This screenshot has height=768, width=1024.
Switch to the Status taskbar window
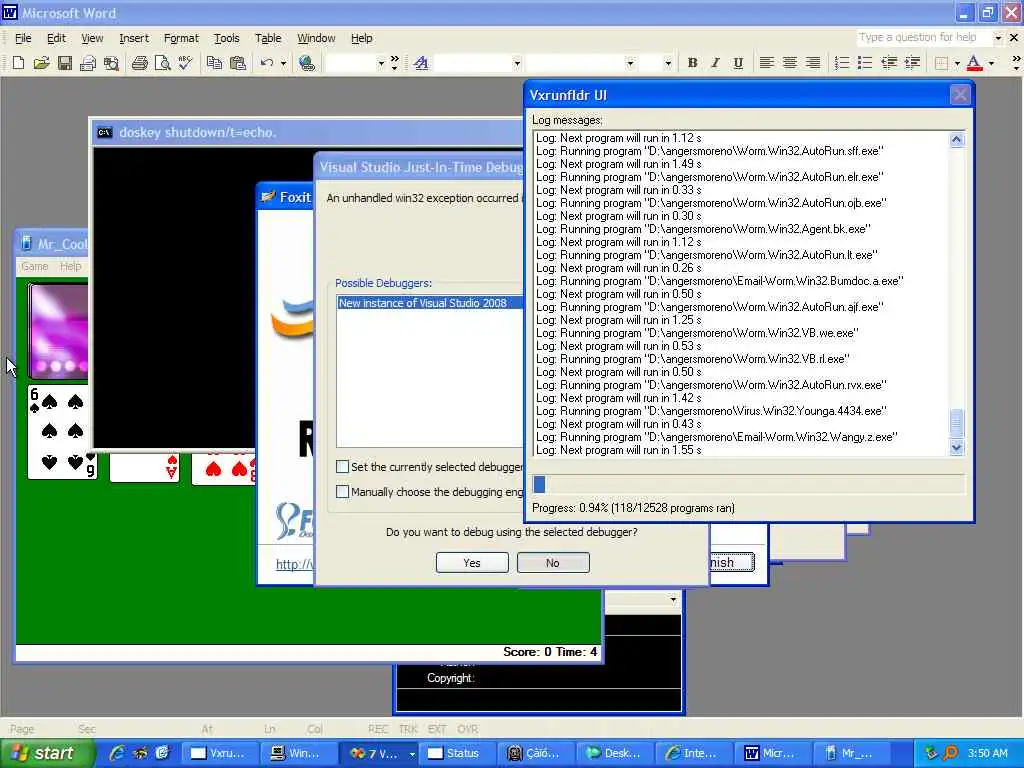coord(455,753)
